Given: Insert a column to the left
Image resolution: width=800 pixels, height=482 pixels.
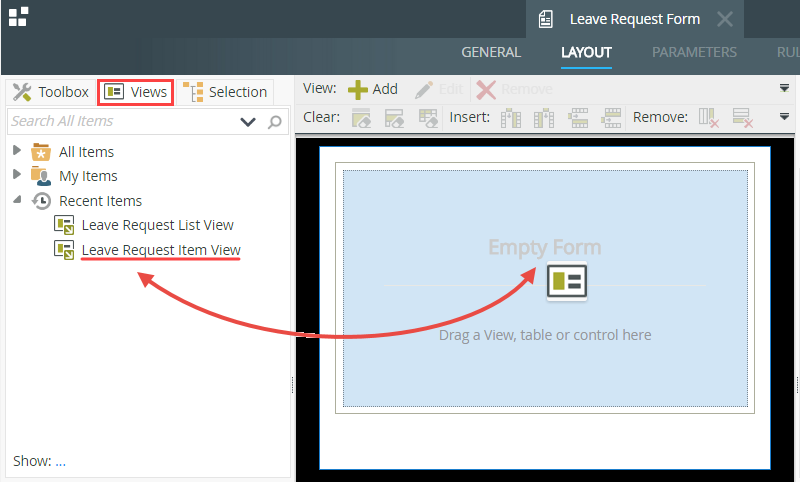Looking at the screenshot, I should click(x=511, y=118).
